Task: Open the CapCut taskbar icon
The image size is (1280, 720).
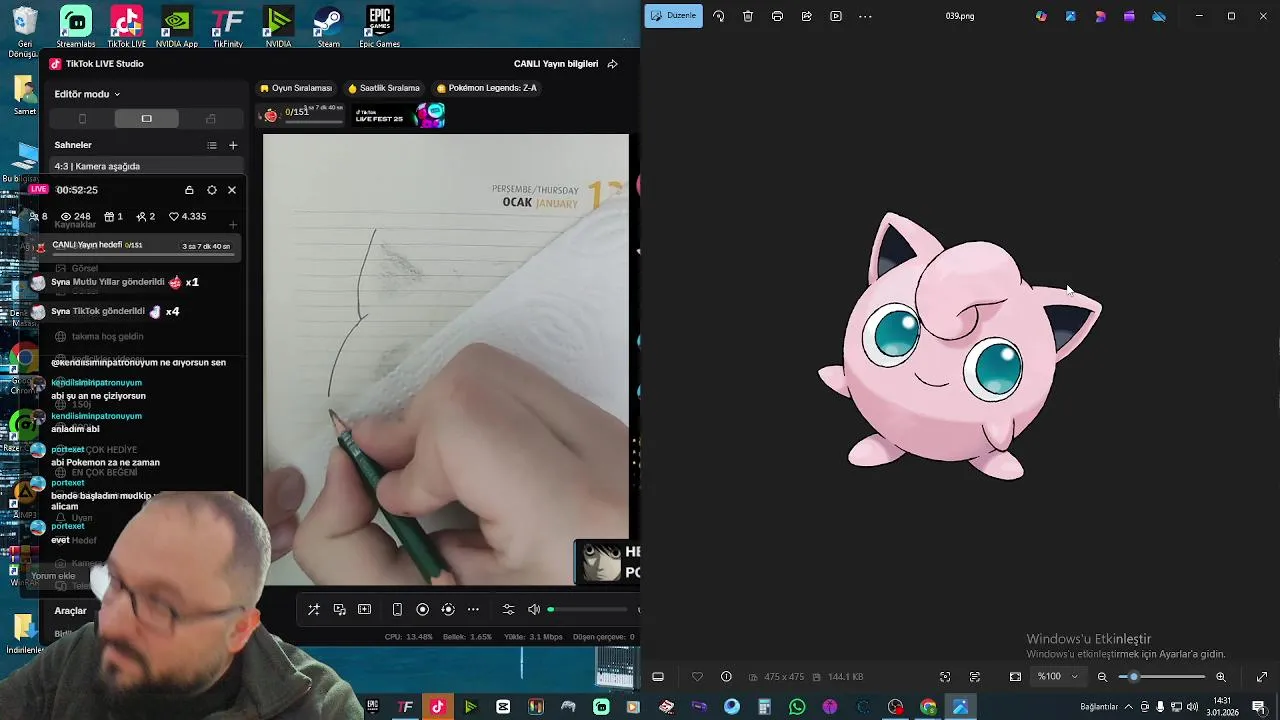Action: pyautogui.click(x=503, y=707)
